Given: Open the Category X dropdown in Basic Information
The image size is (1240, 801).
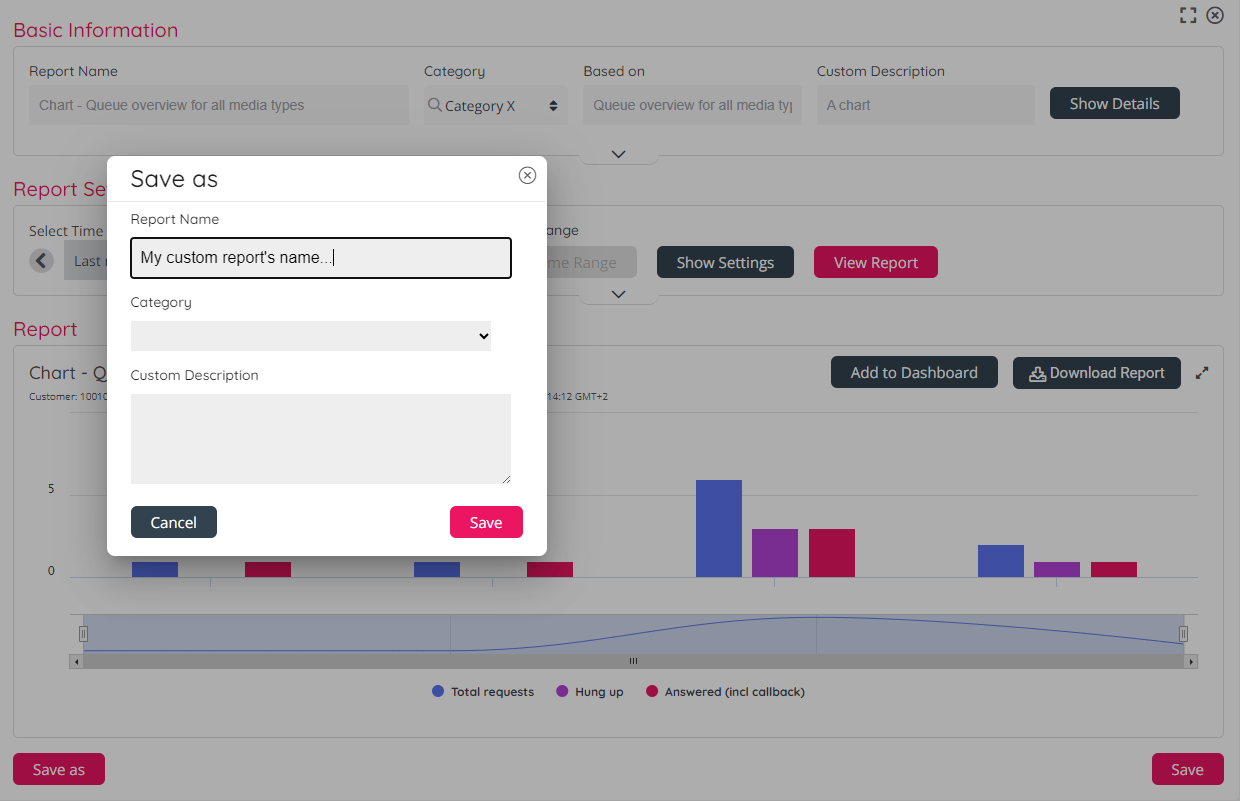Looking at the screenshot, I should pos(495,106).
